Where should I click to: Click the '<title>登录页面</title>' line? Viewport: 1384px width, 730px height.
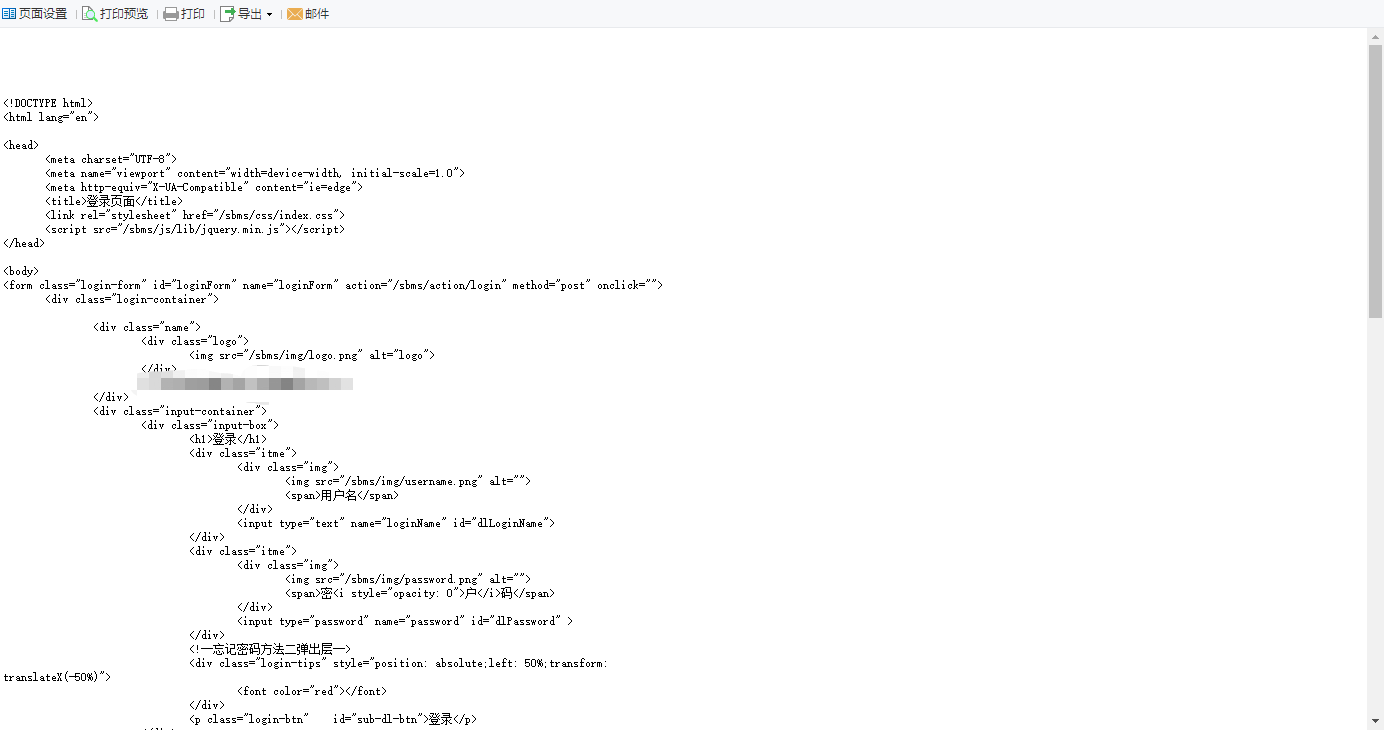tap(114, 201)
